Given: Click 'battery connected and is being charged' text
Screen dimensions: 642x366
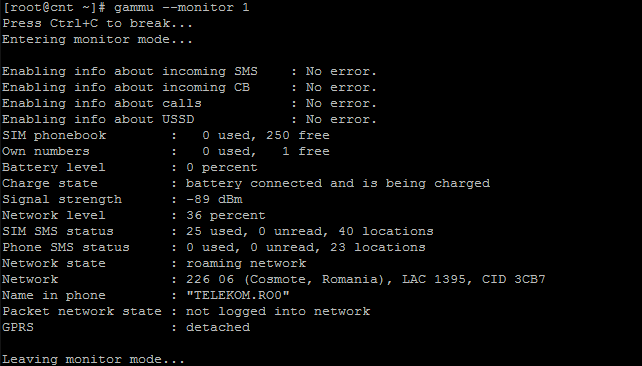Looking at the screenshot, I should click(x=338, y=183).
